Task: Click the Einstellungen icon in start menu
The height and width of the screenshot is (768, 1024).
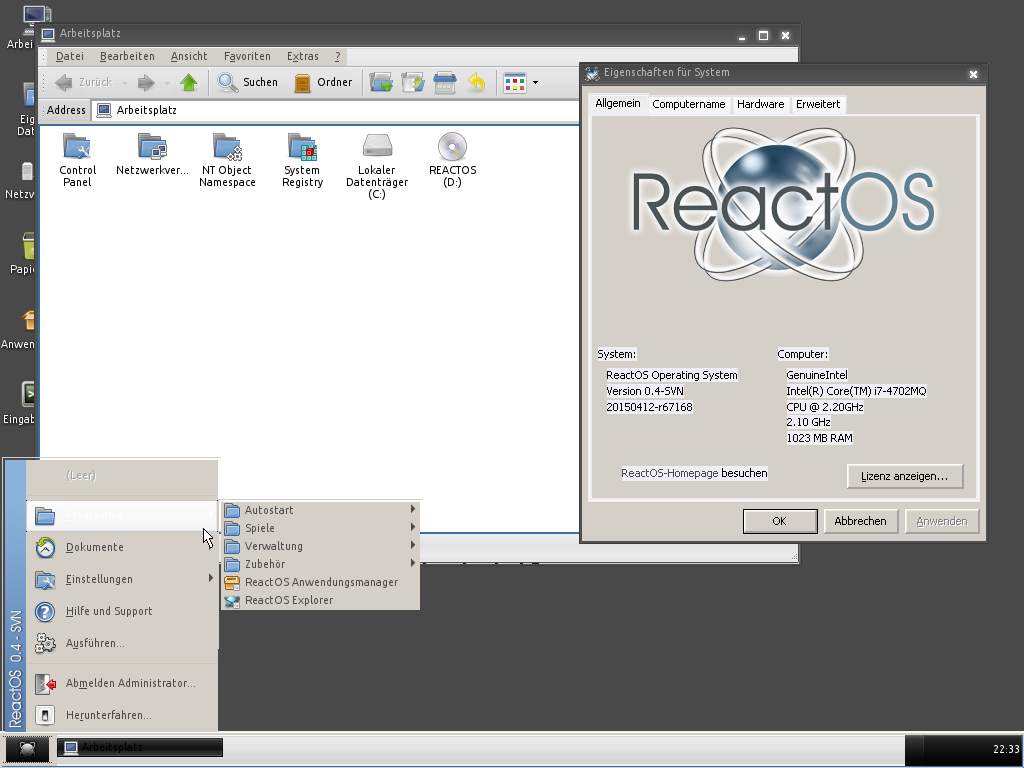Action: point(45,579)
